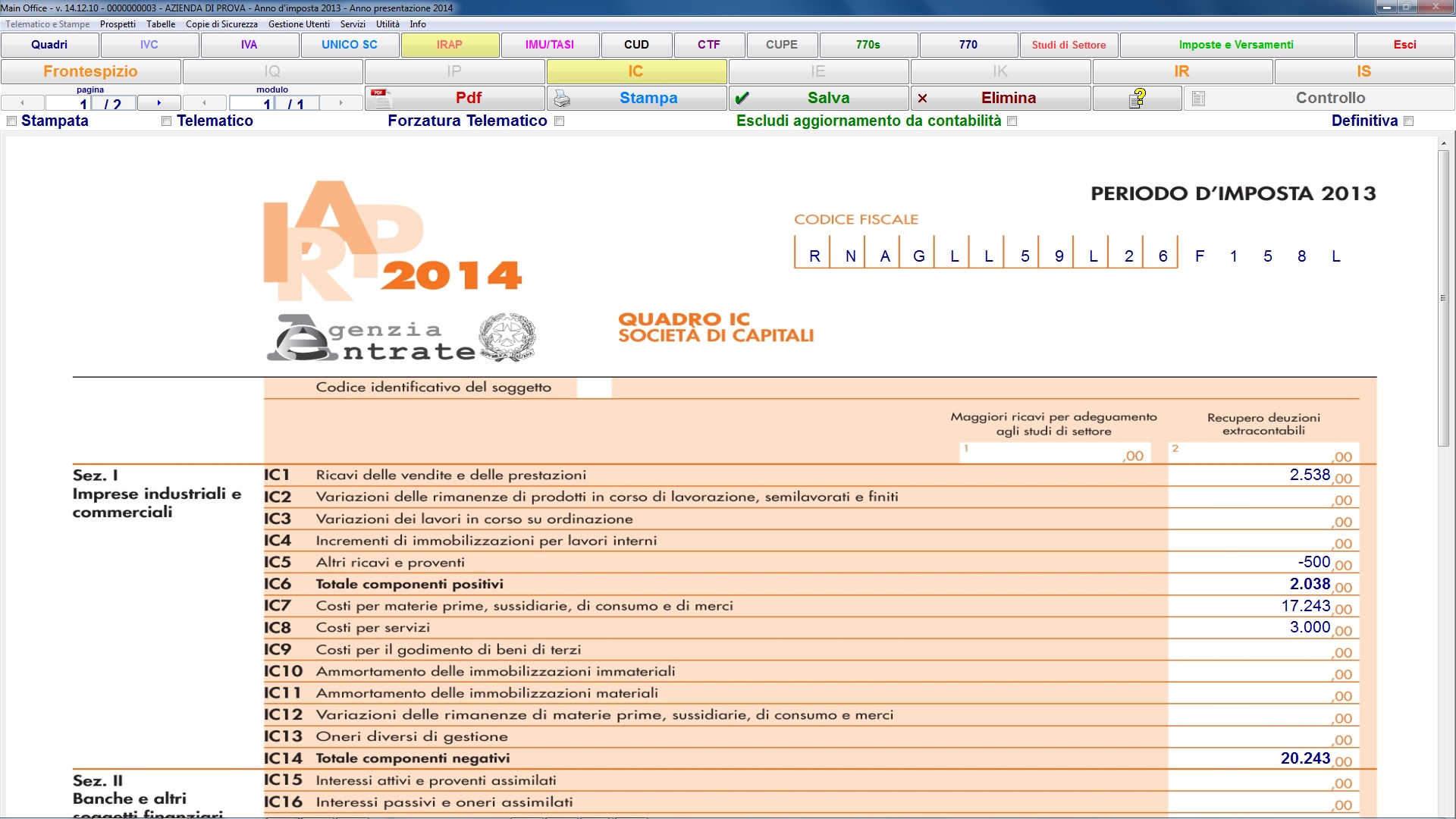Click the Quadri button
Screen dimensions: 1456x819
click(49, 45)
